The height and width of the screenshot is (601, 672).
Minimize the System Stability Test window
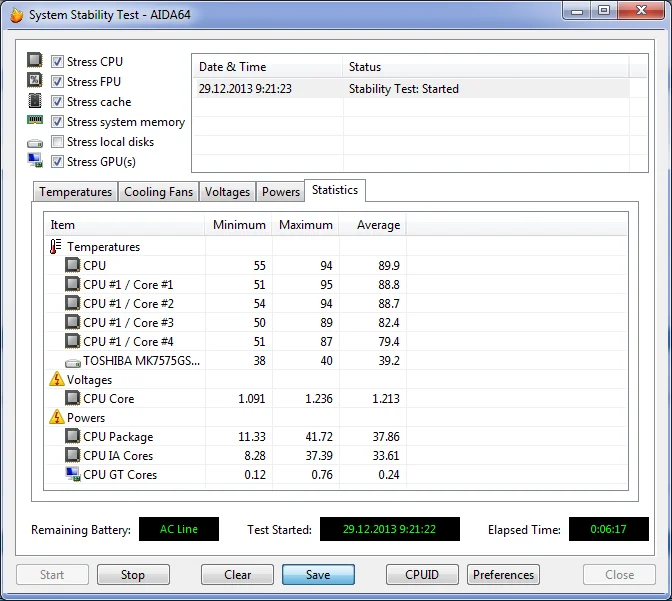click(577, 11)
